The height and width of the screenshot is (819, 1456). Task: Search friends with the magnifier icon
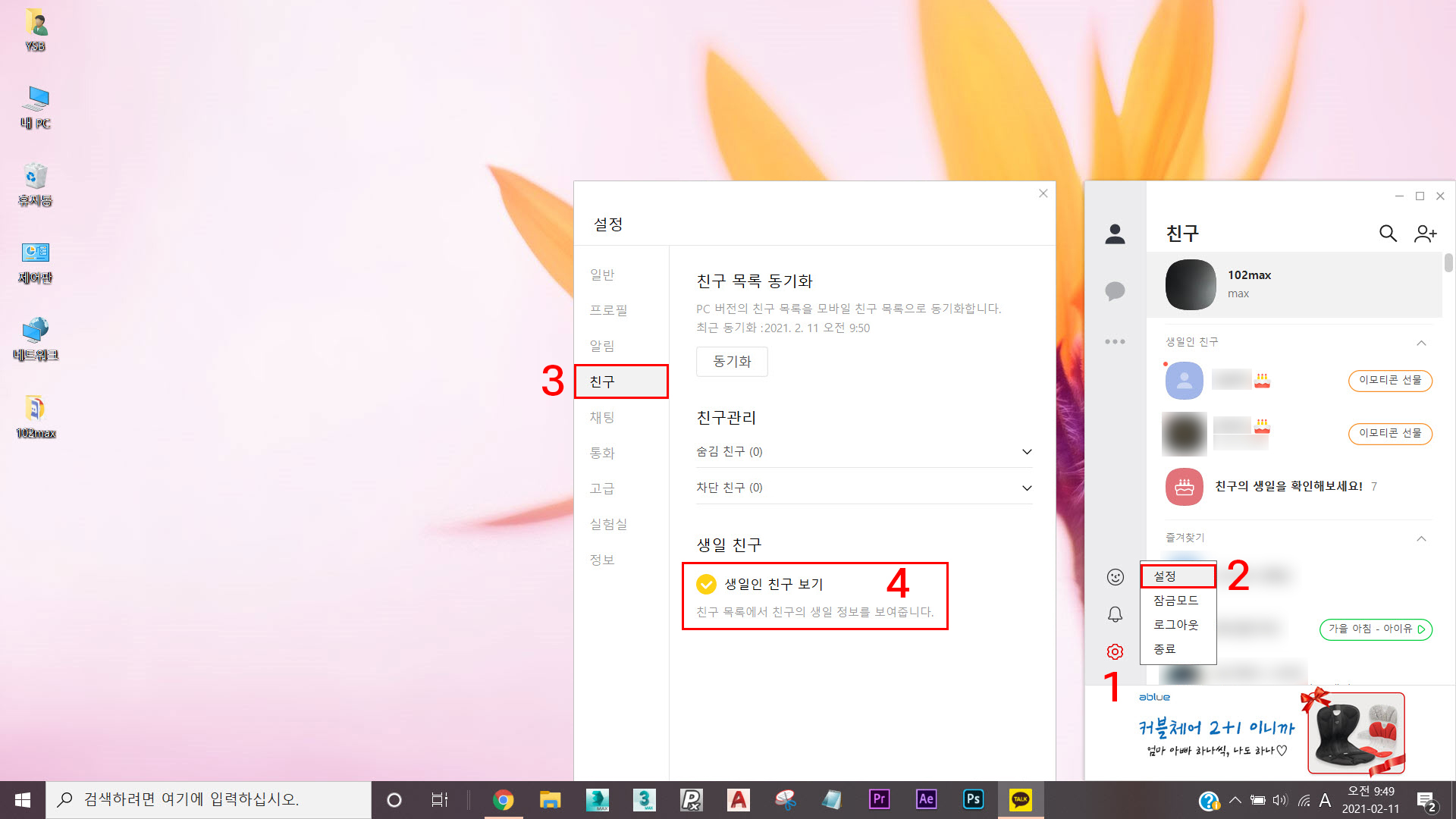pos(1387,234)
